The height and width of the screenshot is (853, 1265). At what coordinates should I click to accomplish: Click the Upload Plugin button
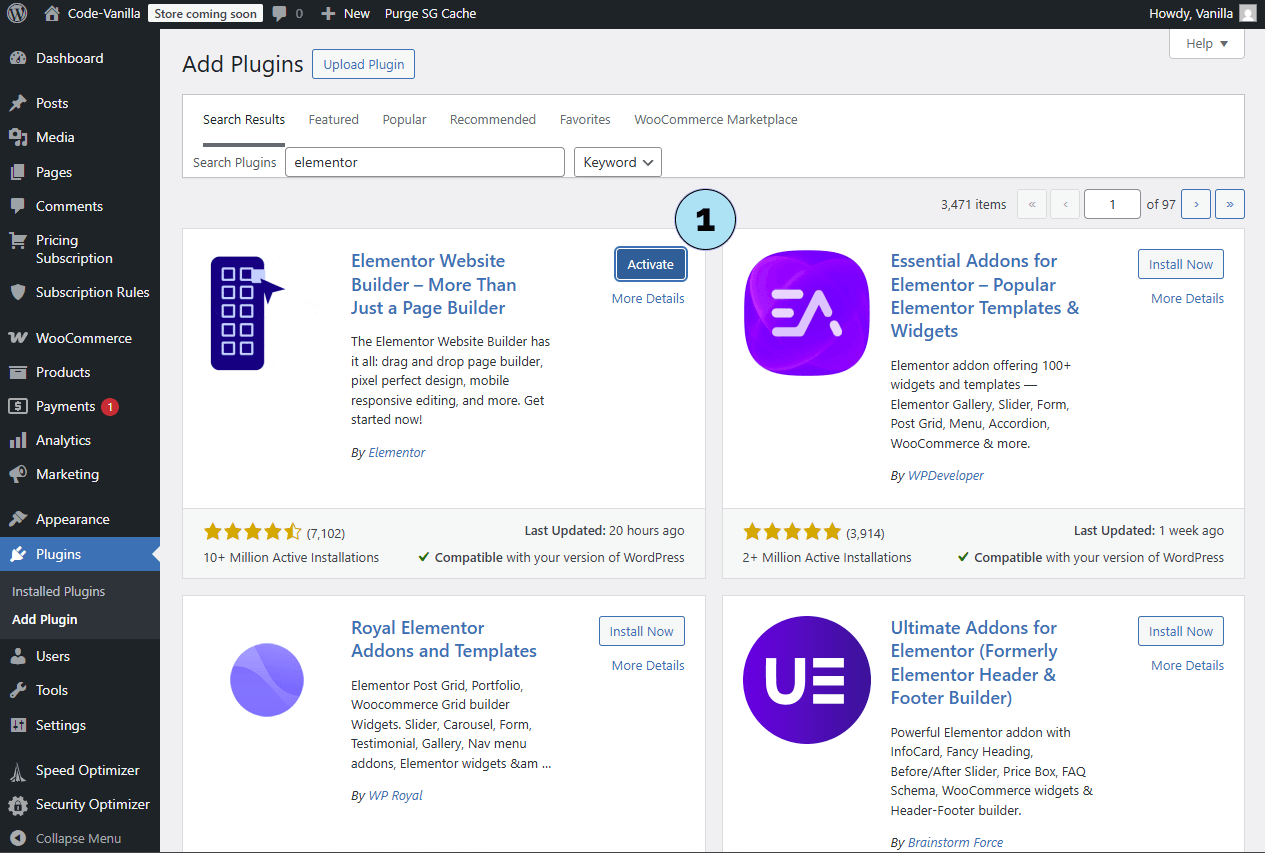tap(363, 64)
